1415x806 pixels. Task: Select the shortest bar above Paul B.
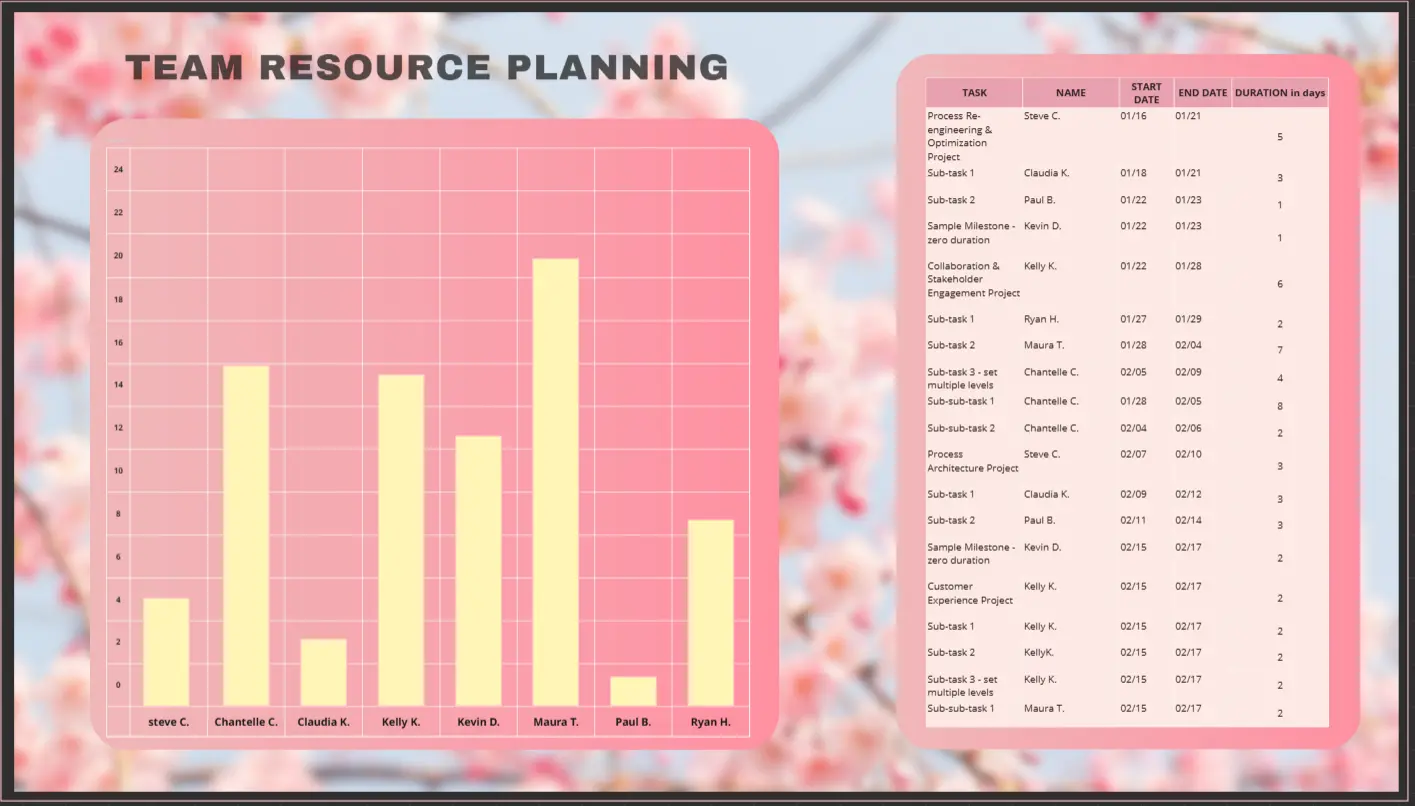[633, 690]
